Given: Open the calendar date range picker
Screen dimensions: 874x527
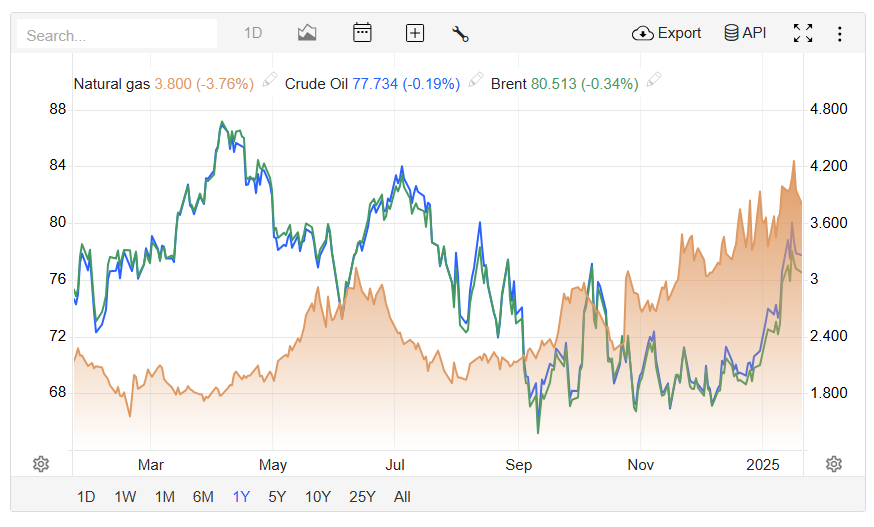Looking at the screenshot, I should pos(362,33).
